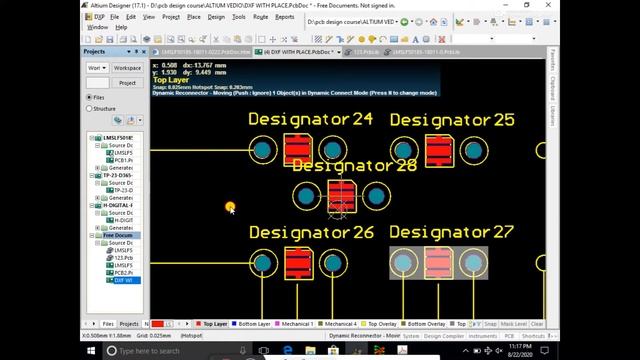Select the Move selection cross icon

(x=272, y=40)
